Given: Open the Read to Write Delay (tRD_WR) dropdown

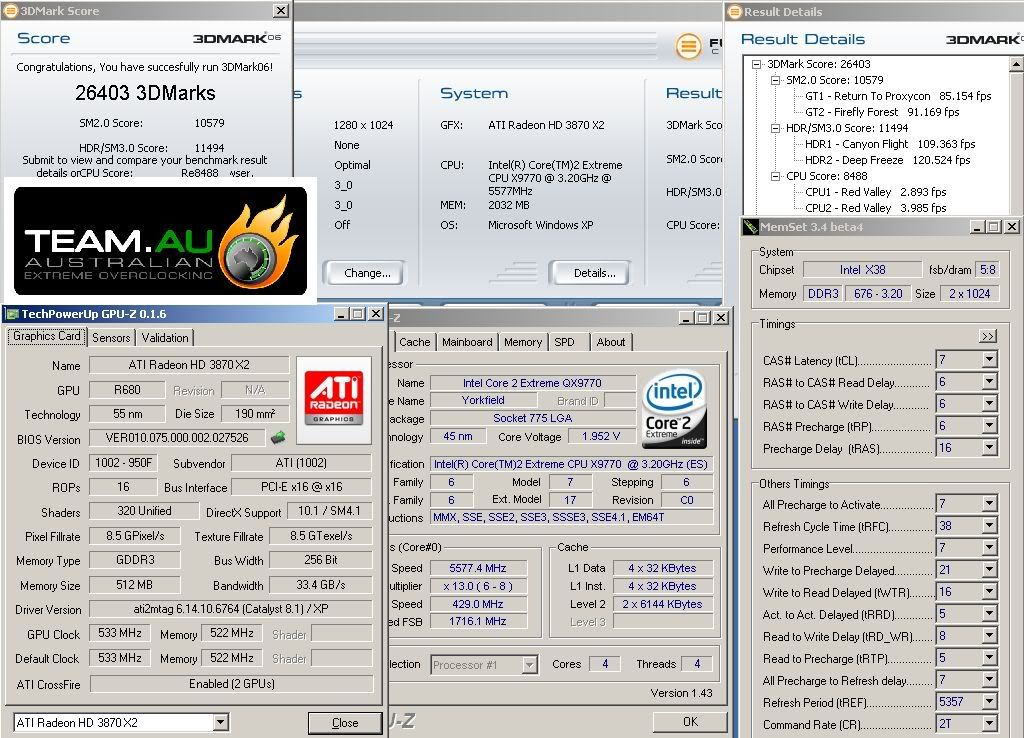Looking at the screenshot, I should [989, 635].
